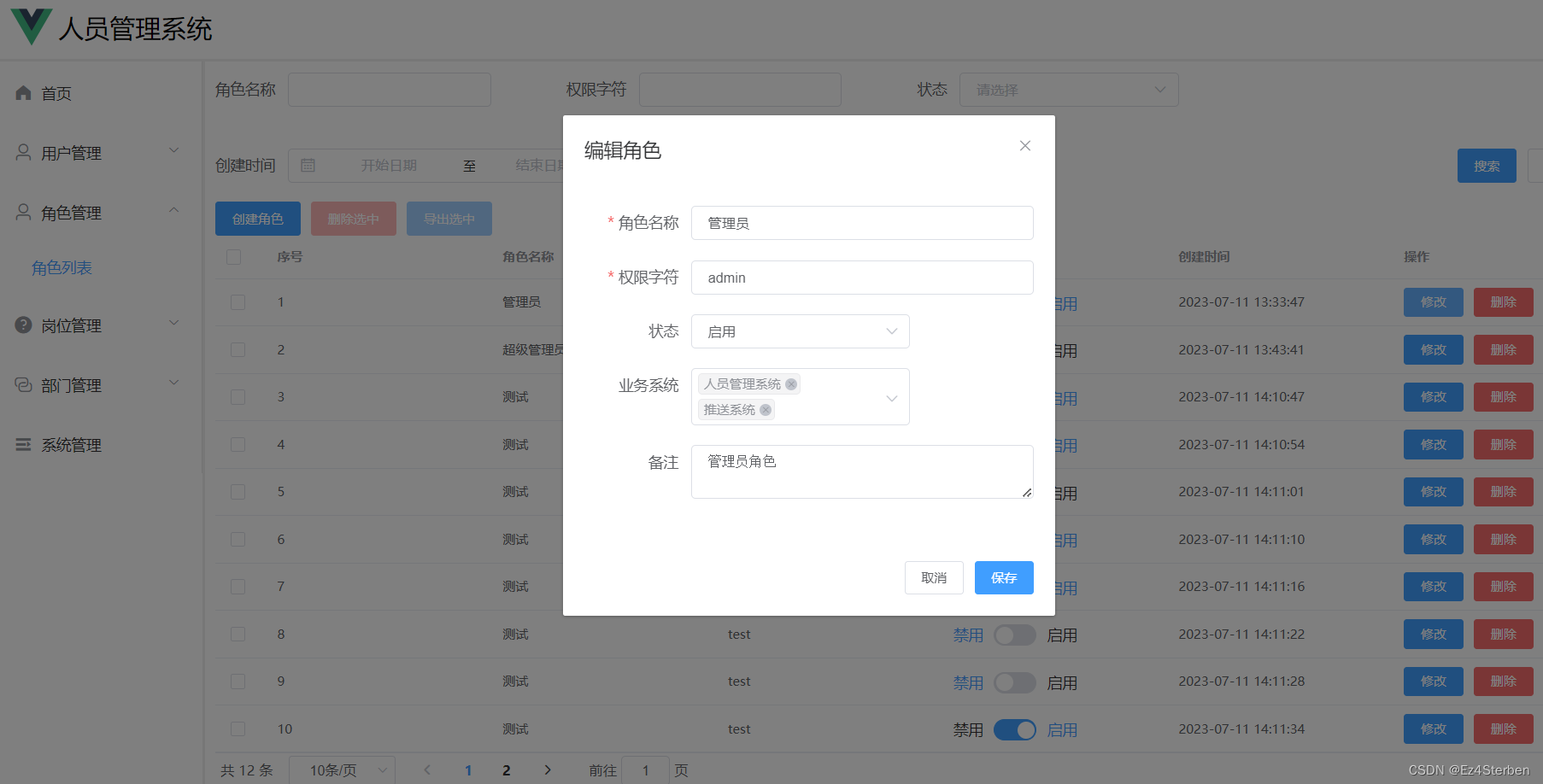The height and width of the screenshot is (784, 1543).
Task: Click 删除 for the 13:43:41 row
Action: coord(1504,350)
